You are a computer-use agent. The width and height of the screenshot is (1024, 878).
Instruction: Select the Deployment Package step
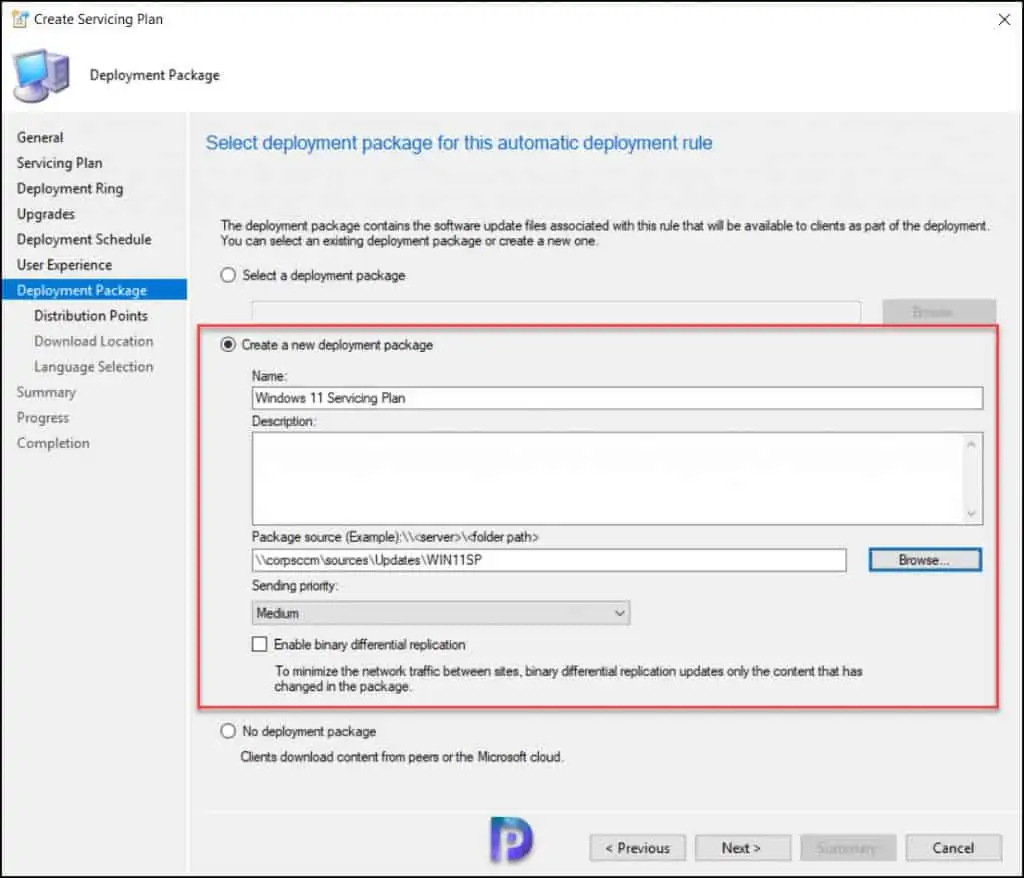[x=94, y=290]
